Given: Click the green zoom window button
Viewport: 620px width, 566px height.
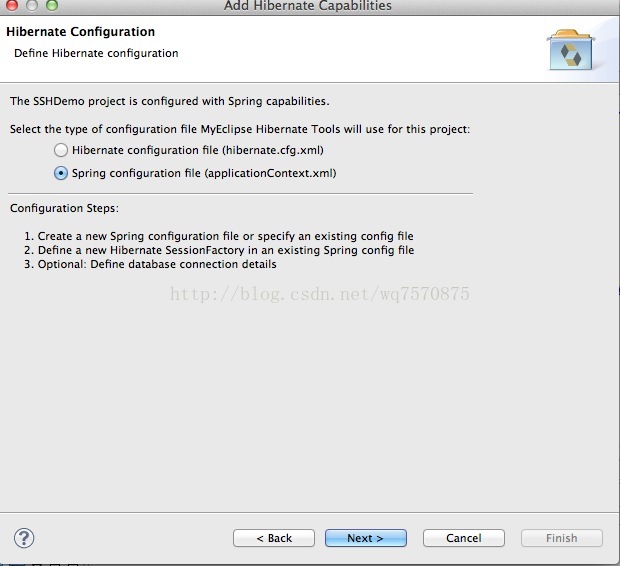Looking at the screenshot, I should (x=52, y=5).
